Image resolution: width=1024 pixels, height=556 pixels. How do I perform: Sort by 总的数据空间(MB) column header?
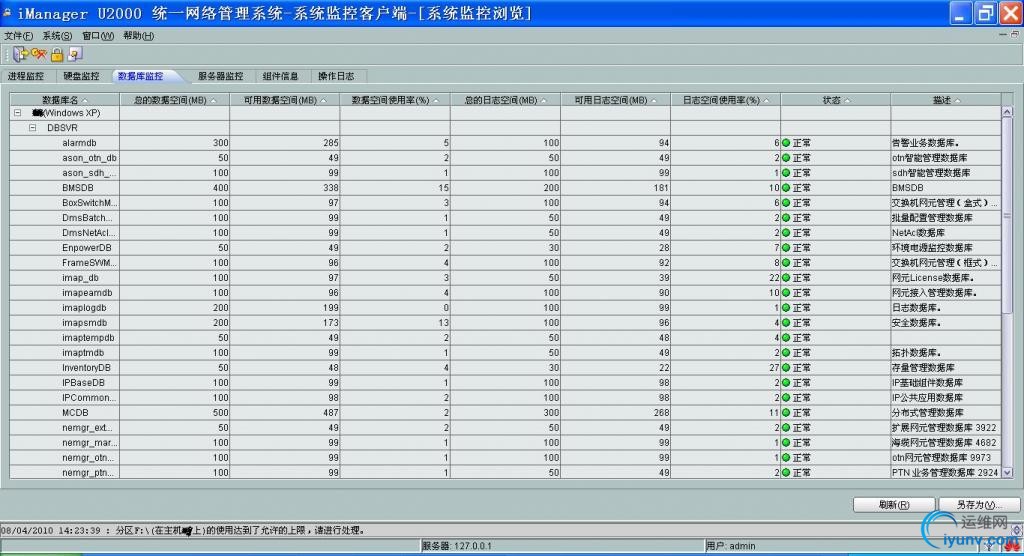pos(174,100)
